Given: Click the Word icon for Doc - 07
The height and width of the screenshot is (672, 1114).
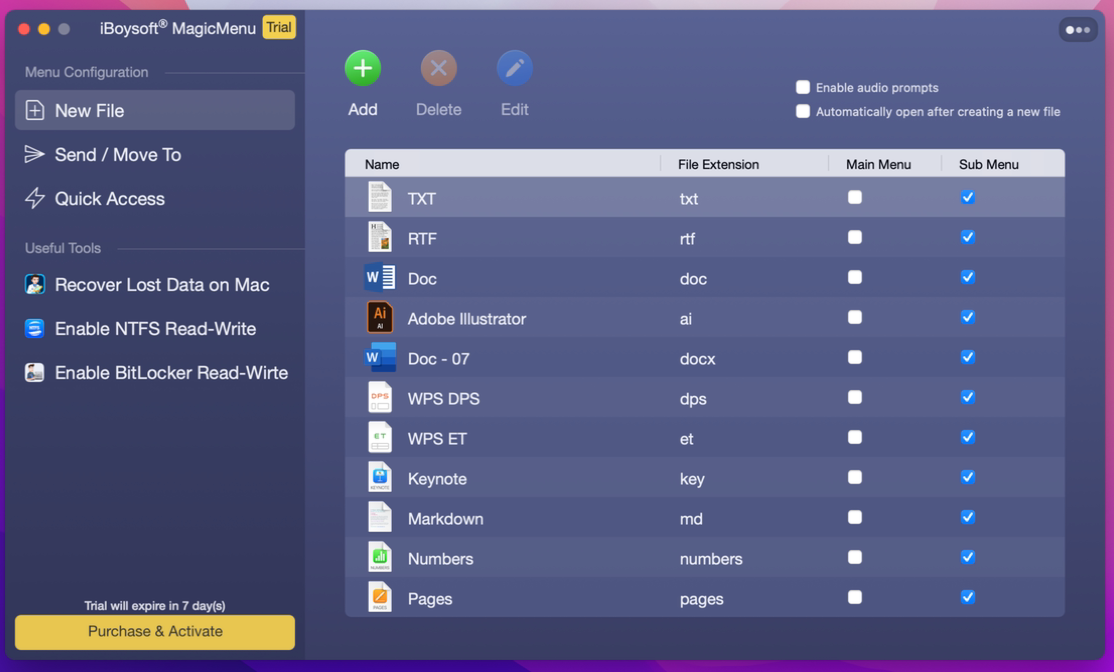Looking at the screenshot, I should click(x=379, y=357).
